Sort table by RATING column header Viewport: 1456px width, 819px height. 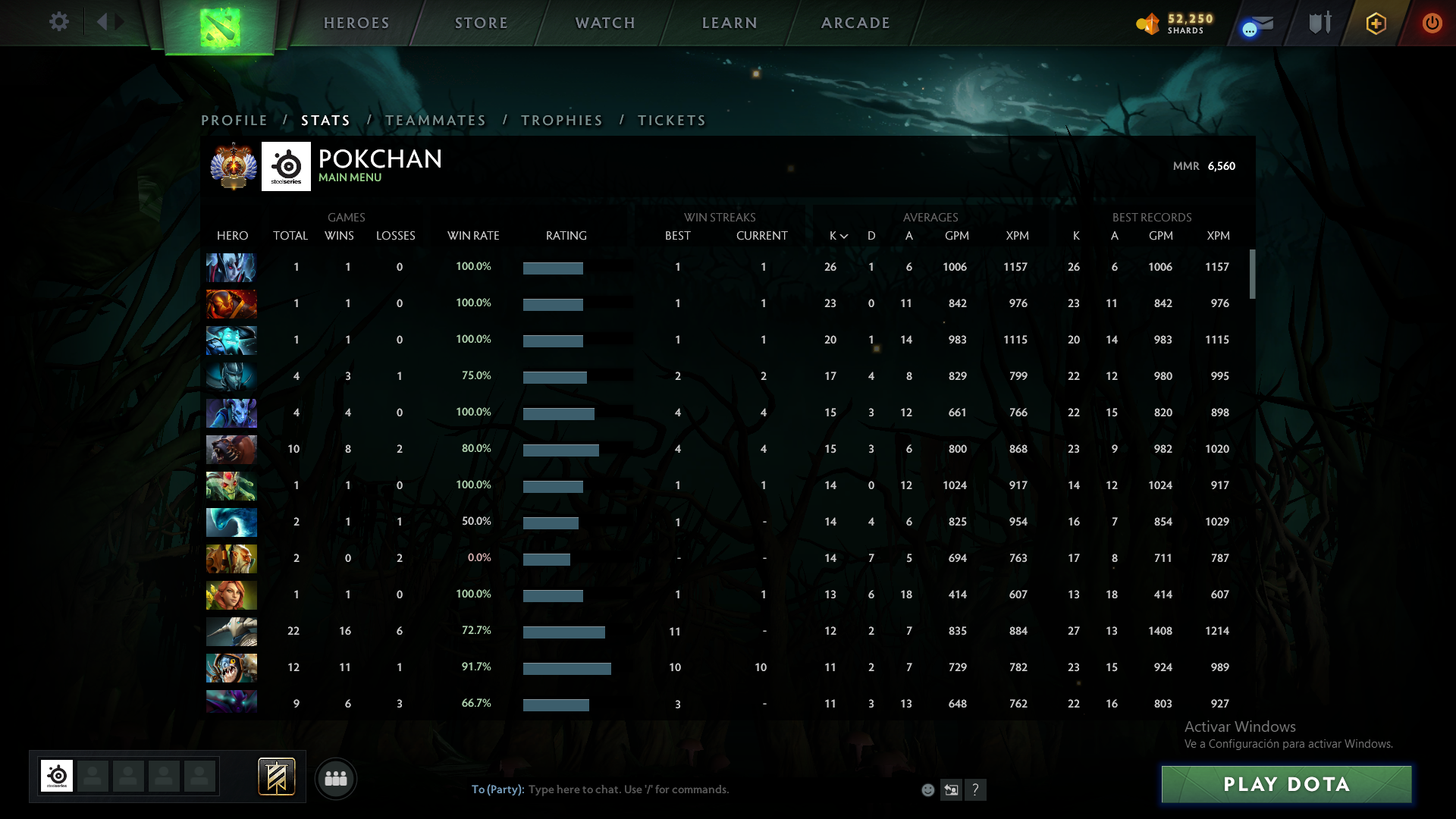(x=566, y=236)
